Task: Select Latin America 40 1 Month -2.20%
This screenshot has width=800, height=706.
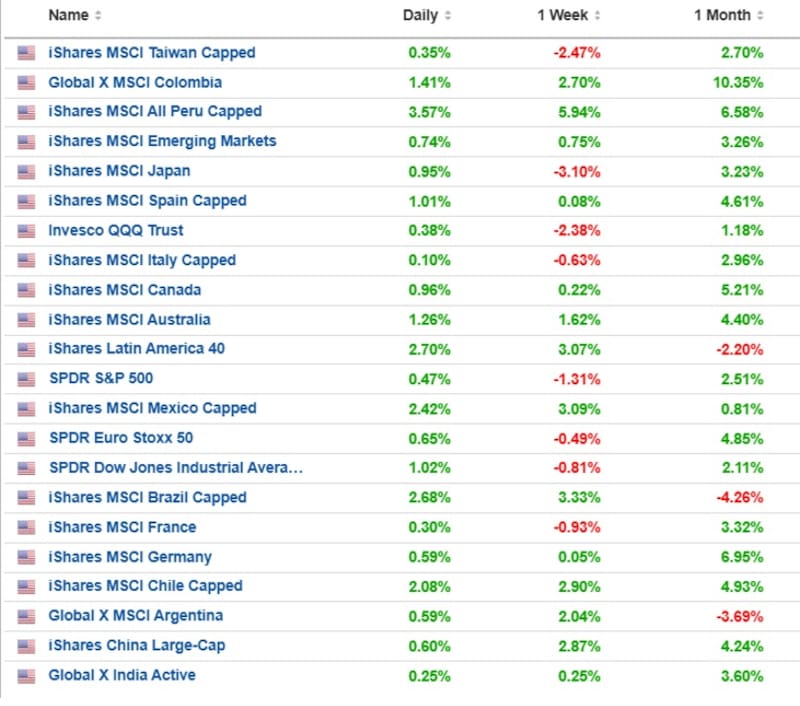Action: coord(740,350)
